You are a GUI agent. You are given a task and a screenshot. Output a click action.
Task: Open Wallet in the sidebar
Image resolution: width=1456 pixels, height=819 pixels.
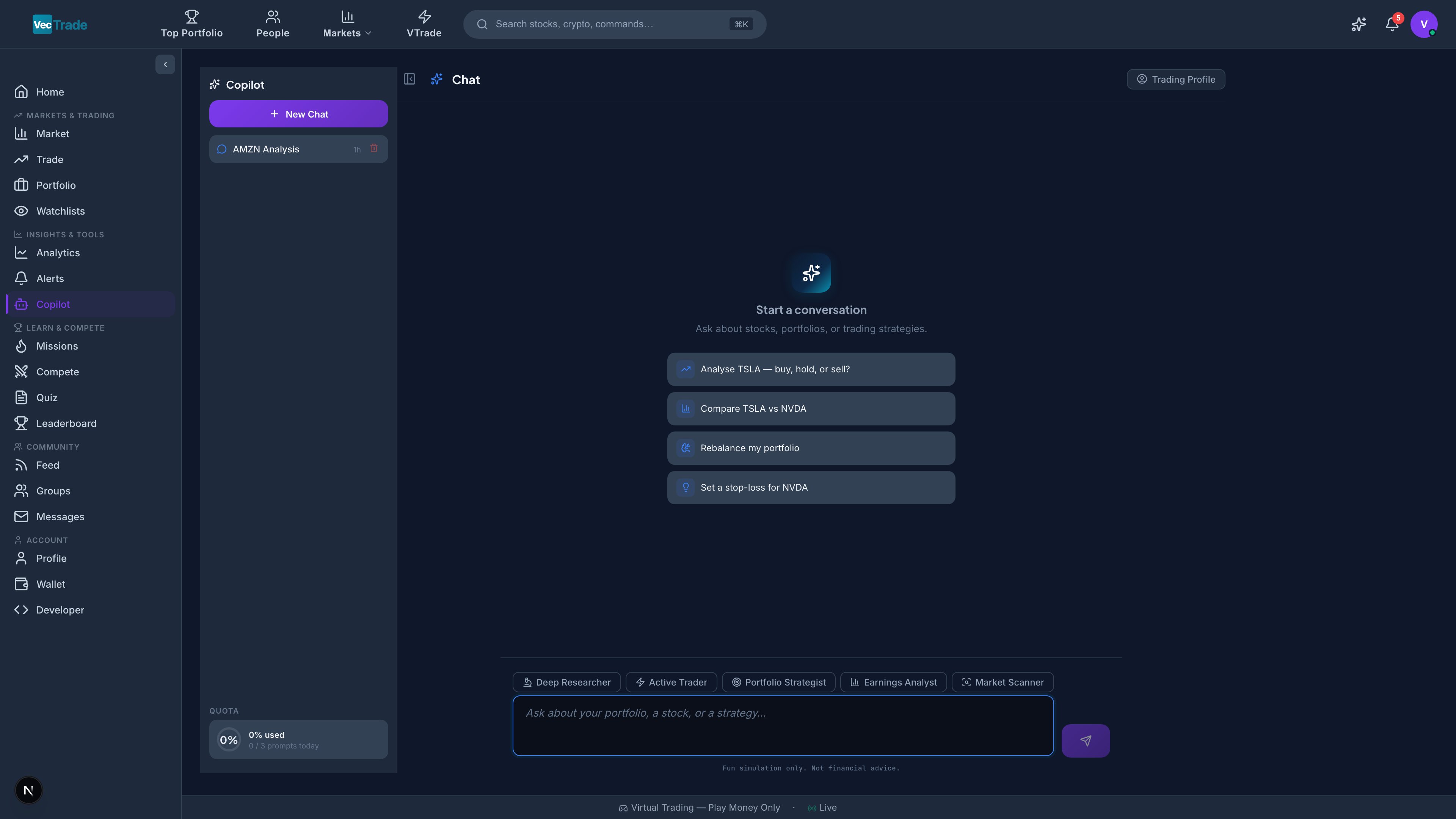91,584
